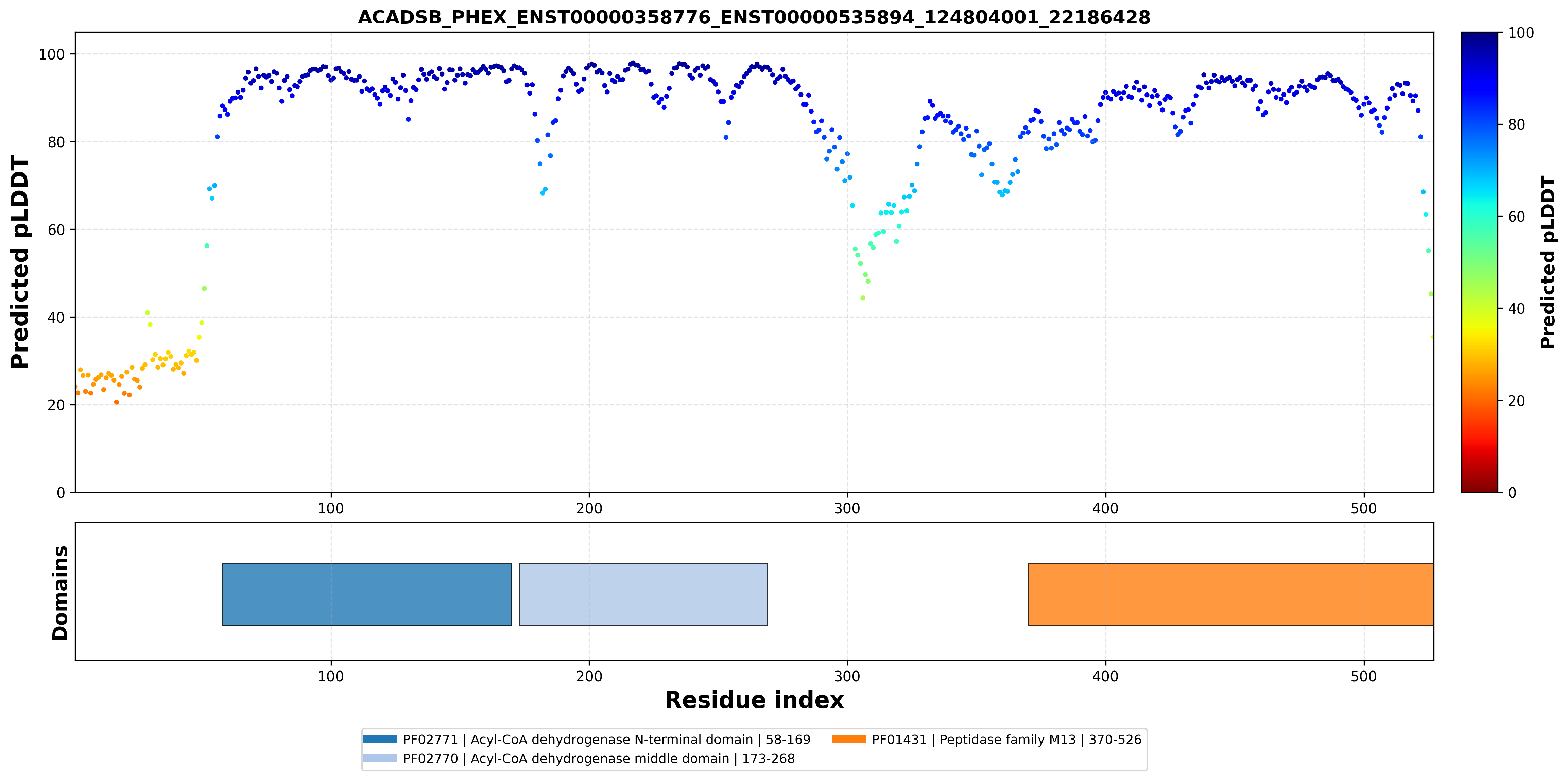The width and height of the screenshot is (1568, 781).
Task: Select the Acyl-CoA N-terminal domain bar
Action: tap(367, 594)
